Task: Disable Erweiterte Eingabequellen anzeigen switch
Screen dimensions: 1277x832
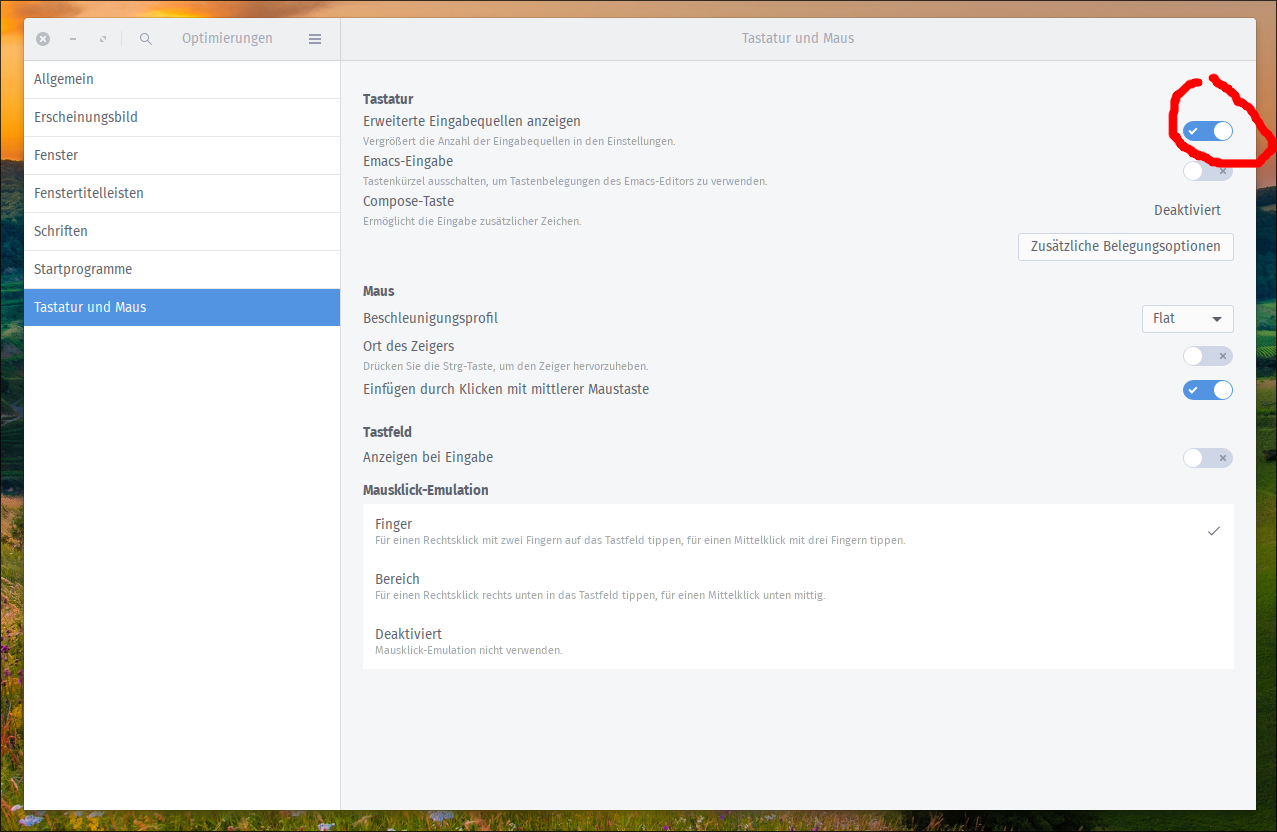Action: click(x=1208, y=131)
